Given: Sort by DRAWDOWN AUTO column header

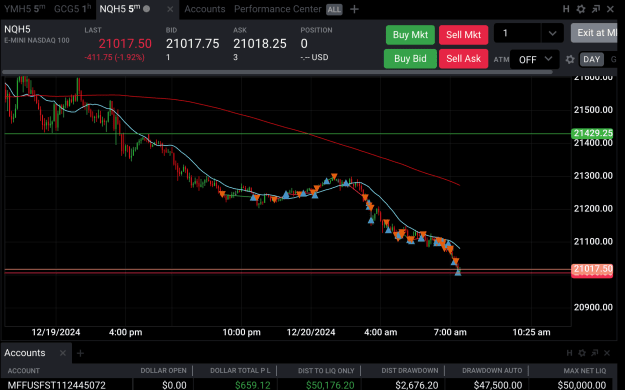Looking at the screenshot, I should click(x=492, y=370).
